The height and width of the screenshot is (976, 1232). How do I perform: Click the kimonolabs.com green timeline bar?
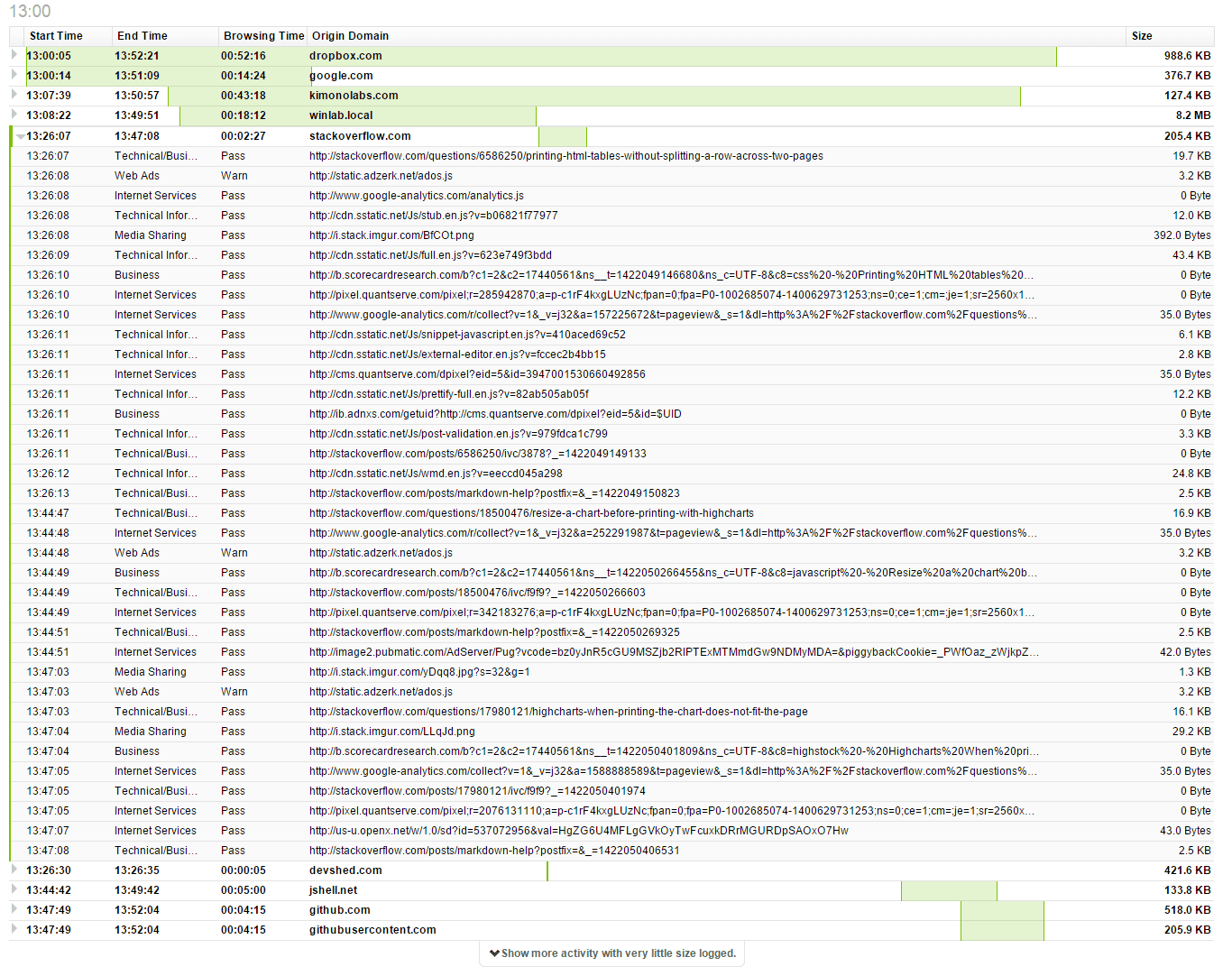pos(594,96)
